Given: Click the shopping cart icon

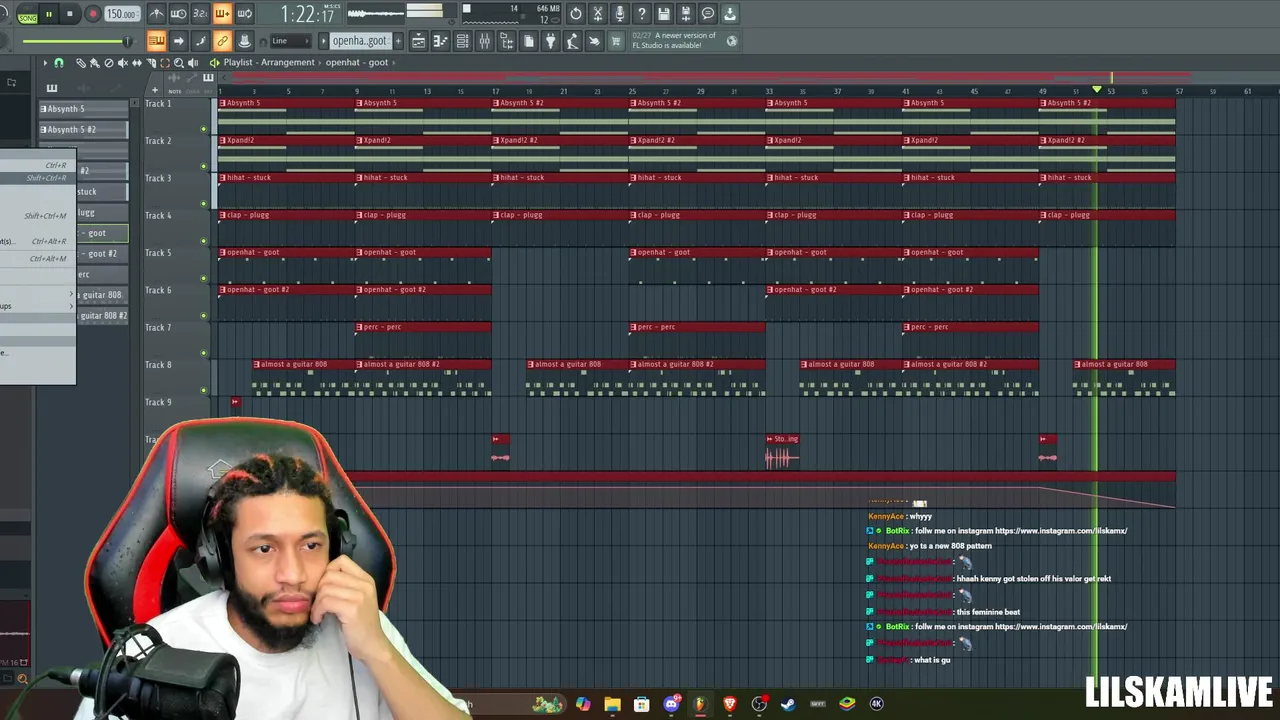Looking at the screenshot, I should (616, 41).
